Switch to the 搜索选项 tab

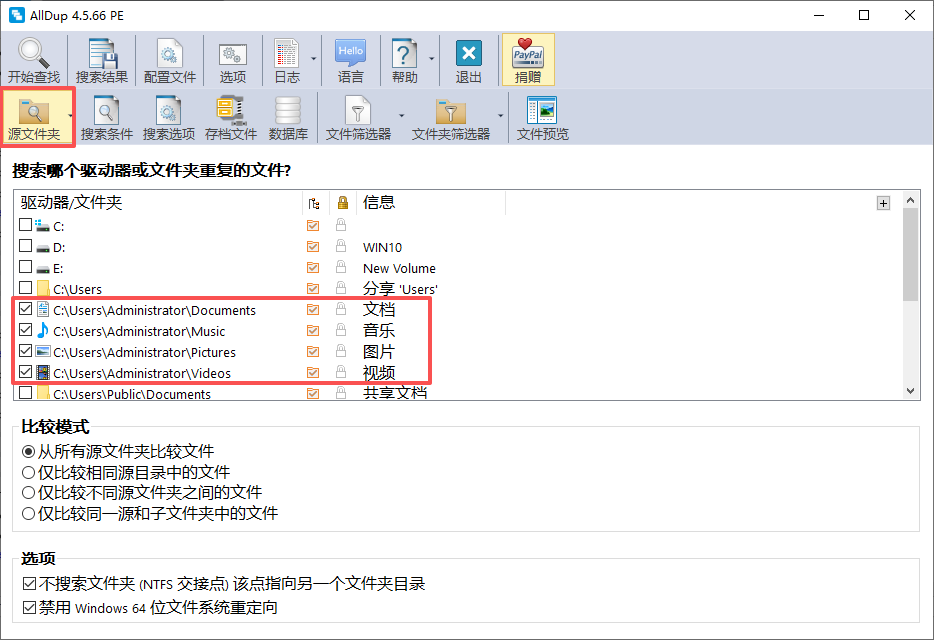[x=169, y=117]
